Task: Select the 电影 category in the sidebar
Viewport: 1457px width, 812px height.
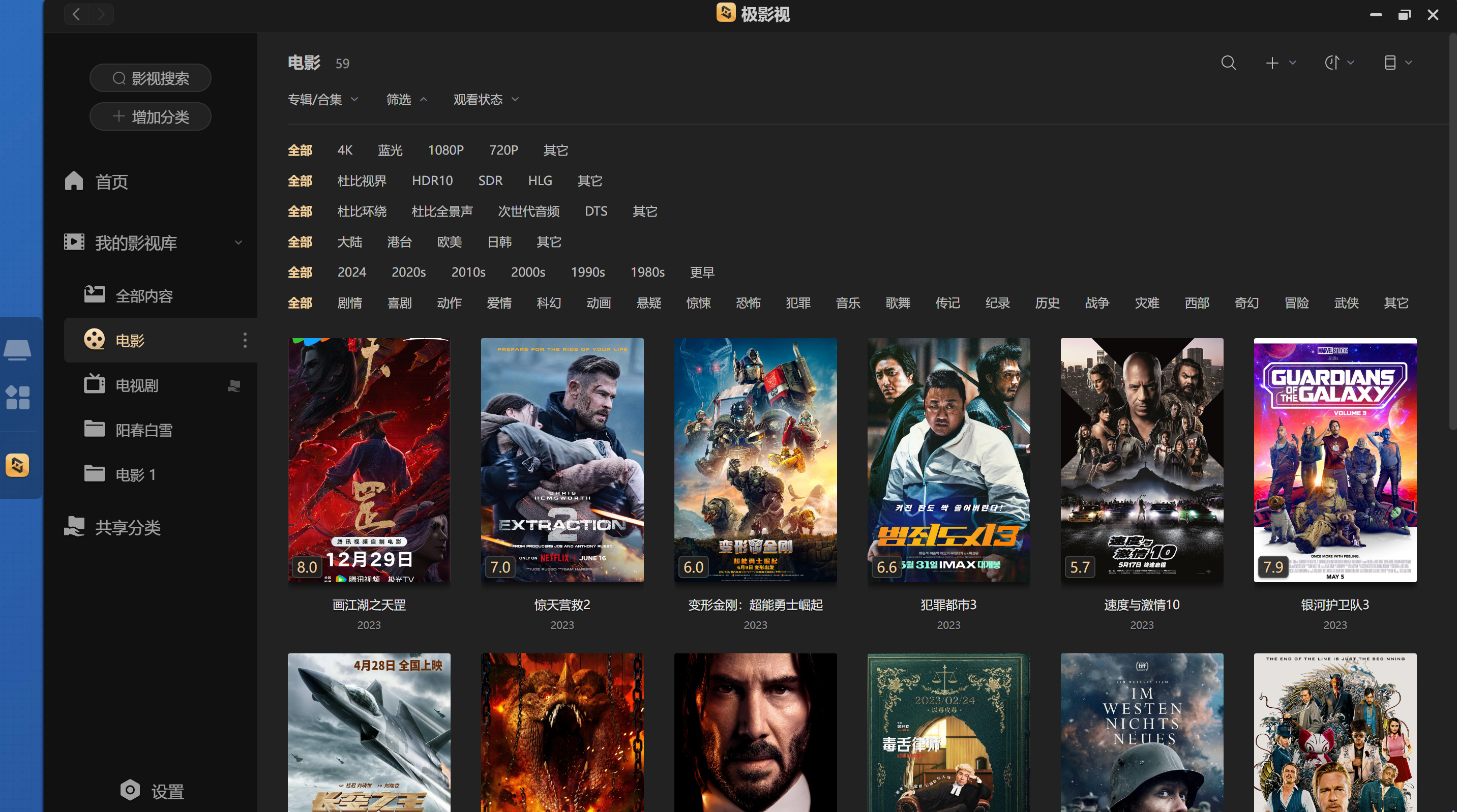Action: point(161,340)
